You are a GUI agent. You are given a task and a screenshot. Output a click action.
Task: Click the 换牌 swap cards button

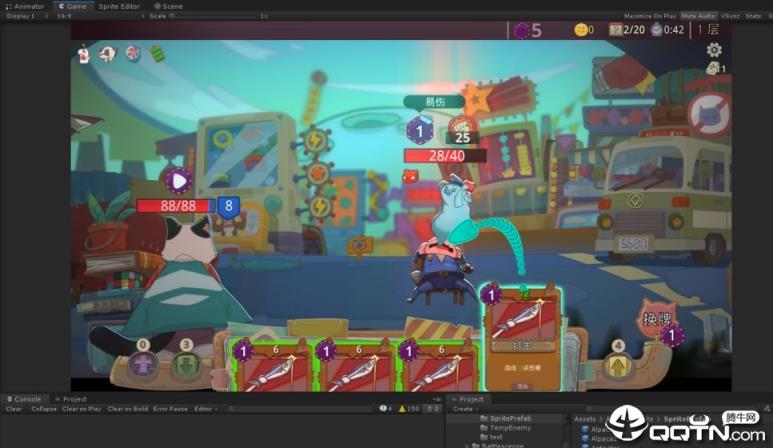658,321
